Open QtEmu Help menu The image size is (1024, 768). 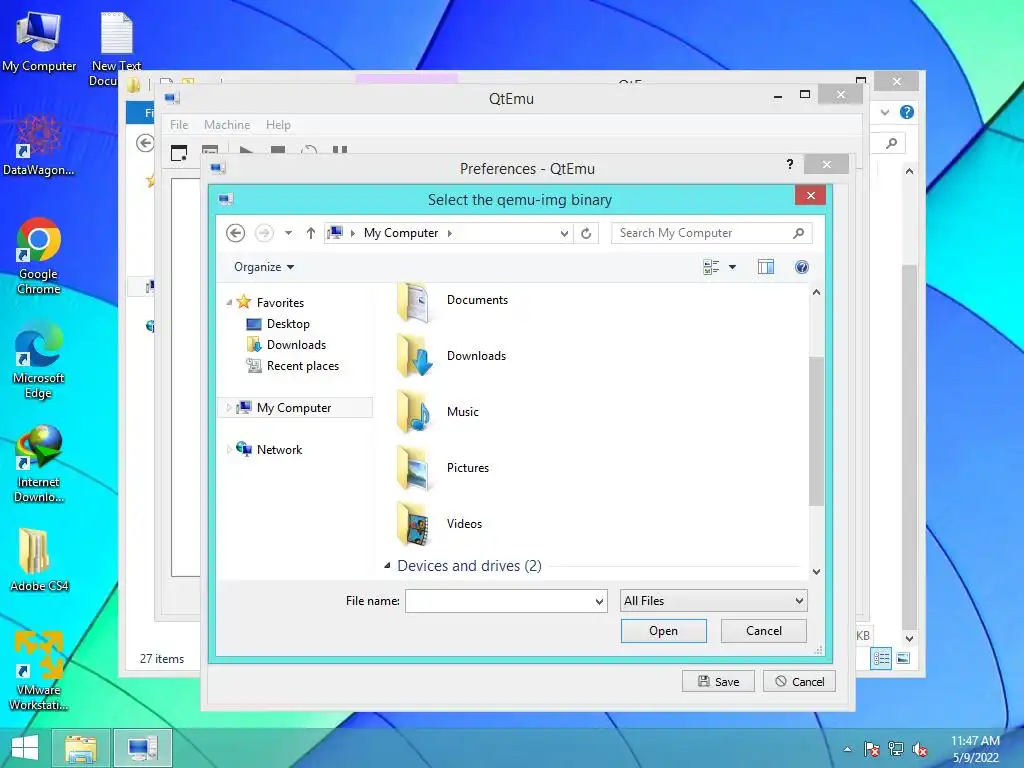pos(278,125)
